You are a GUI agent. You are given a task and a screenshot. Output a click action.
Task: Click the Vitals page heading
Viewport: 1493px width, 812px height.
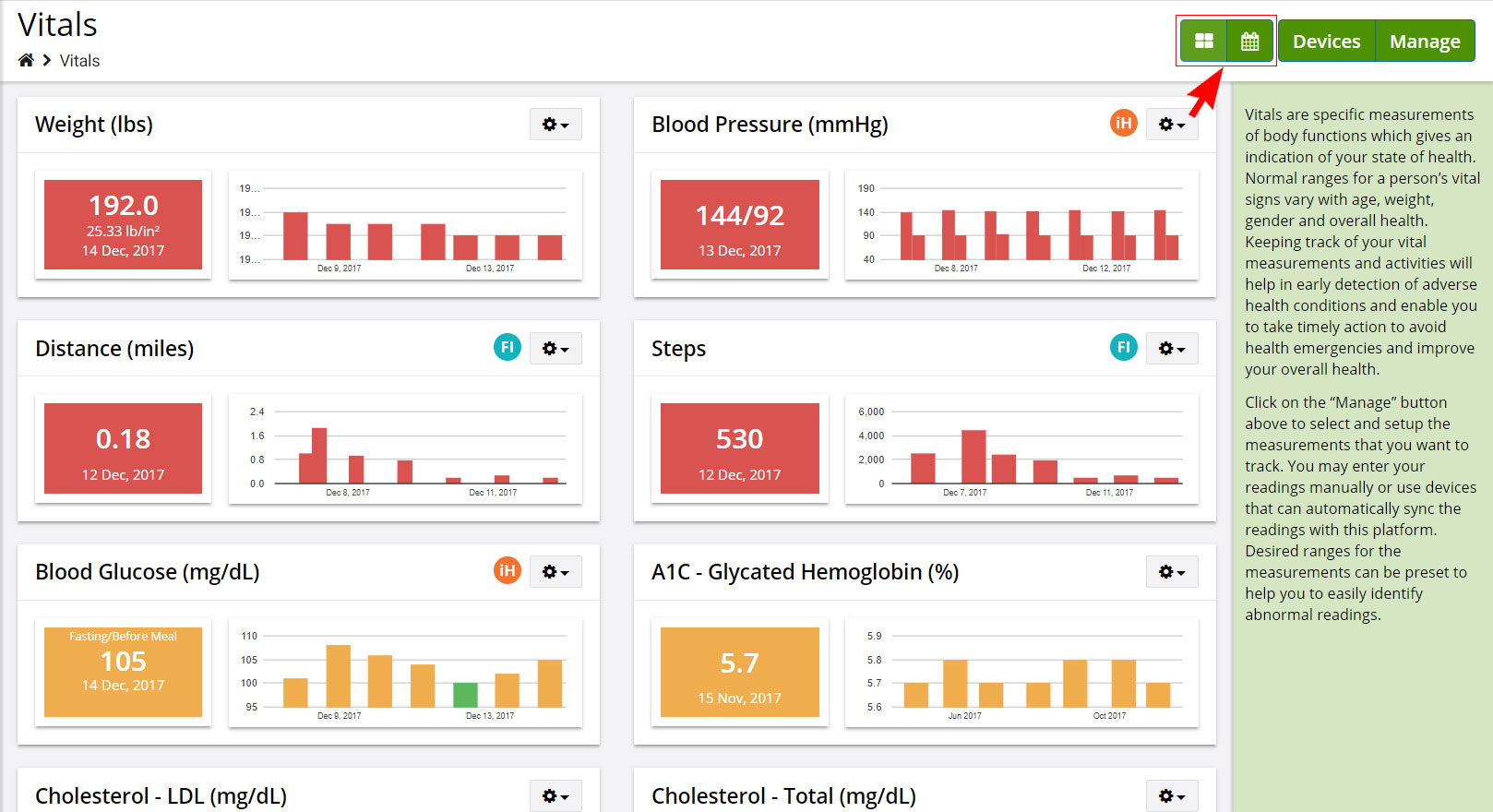point(57,25)
